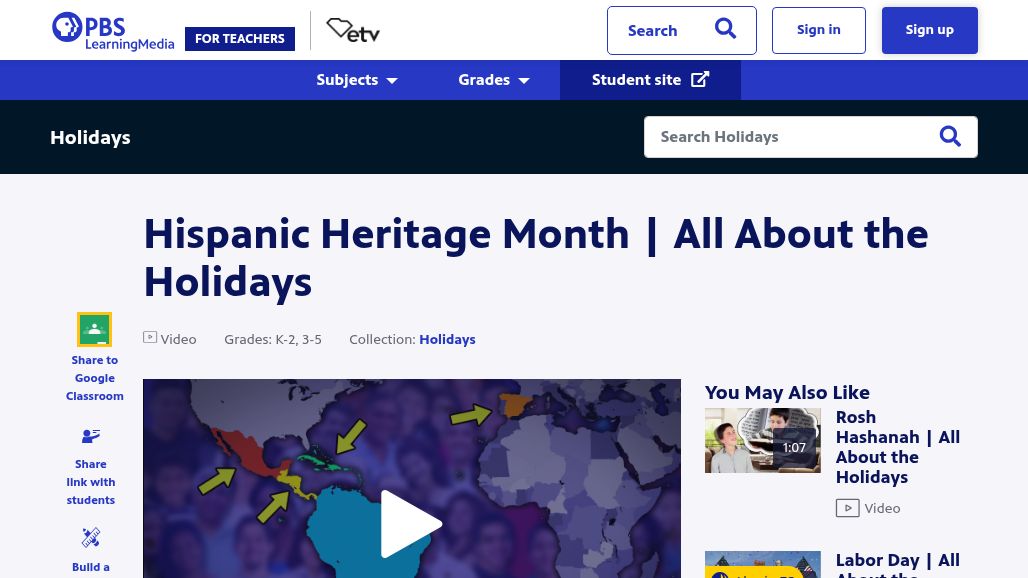Click the PBS LearningMedia logo

point(112,30)
